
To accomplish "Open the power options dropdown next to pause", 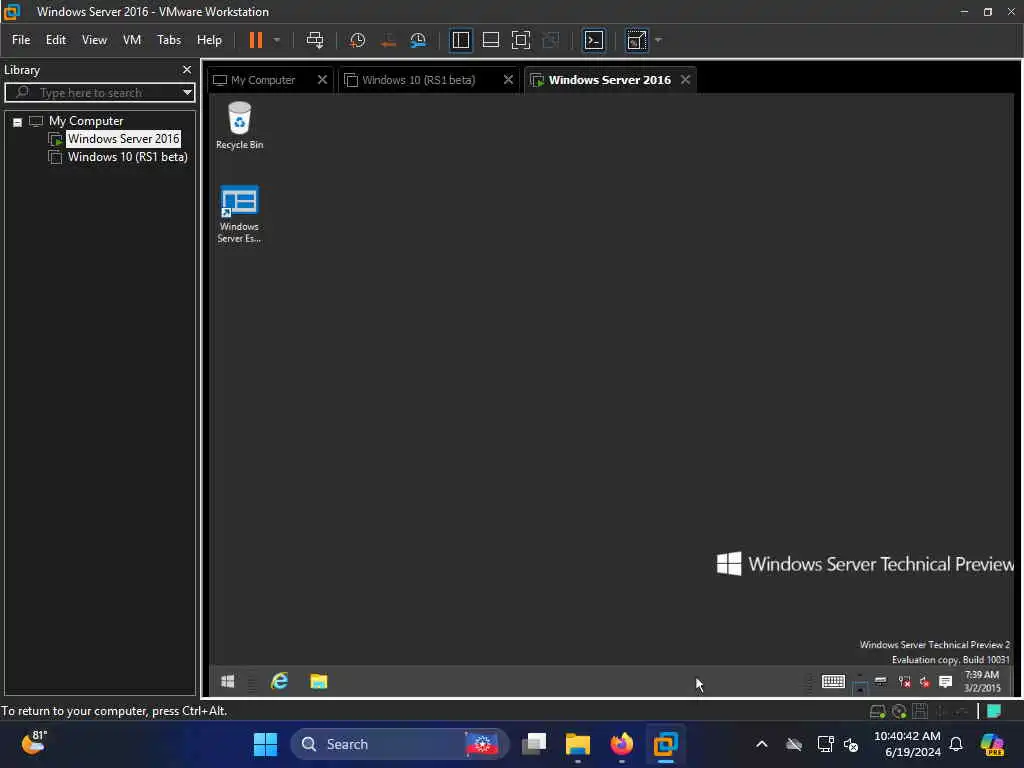I will point(277,40).
